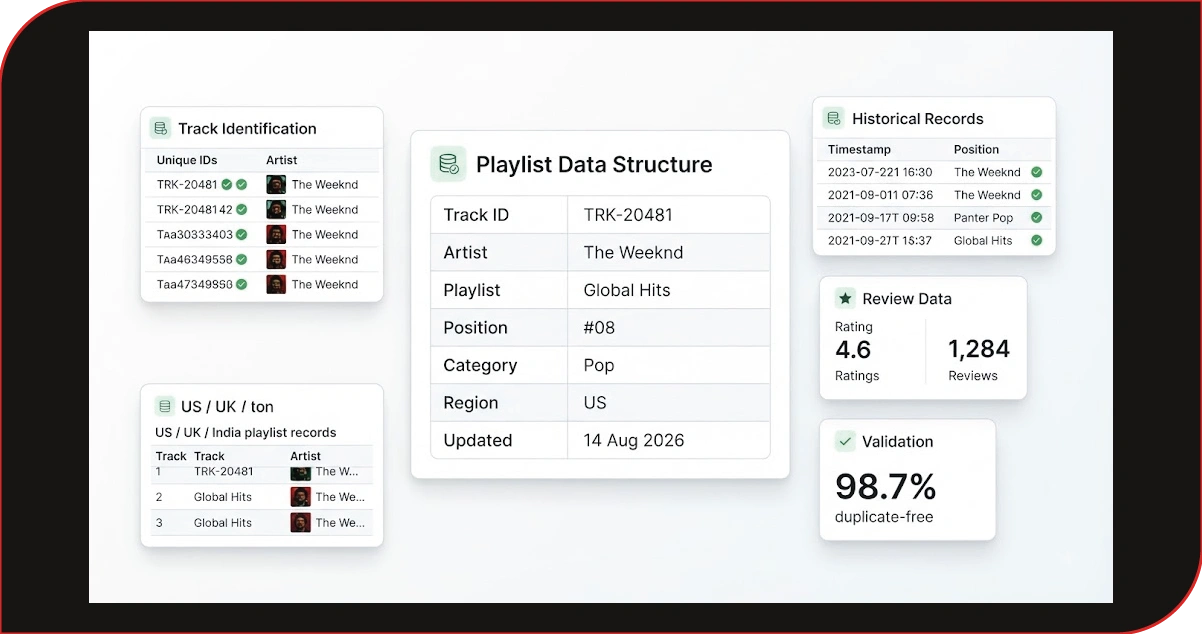Click the green check beside Taa47349850
Viewport: 1202px width, 634px height.
coord(242,285)
